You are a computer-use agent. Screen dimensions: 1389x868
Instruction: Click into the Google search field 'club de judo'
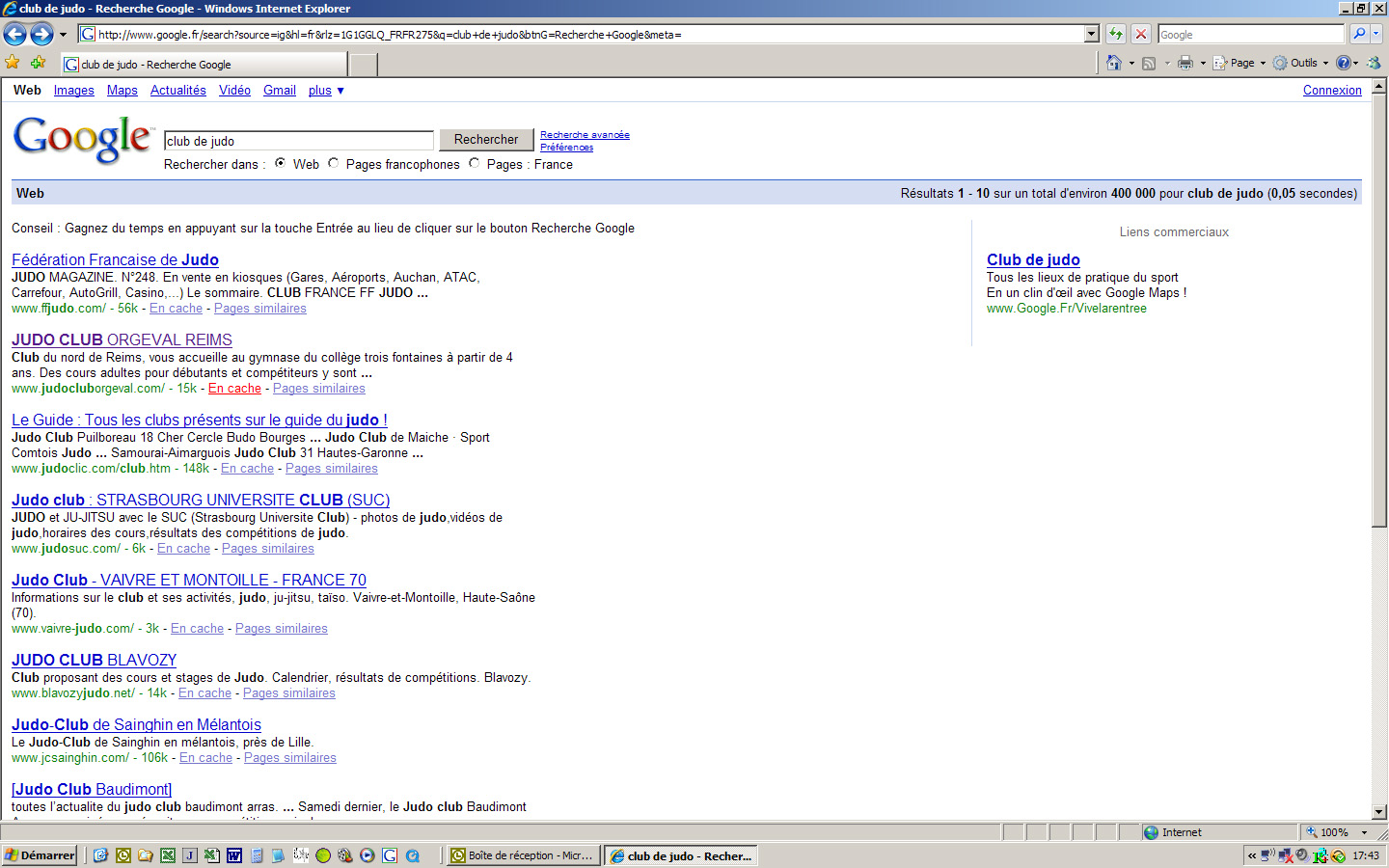299,141
